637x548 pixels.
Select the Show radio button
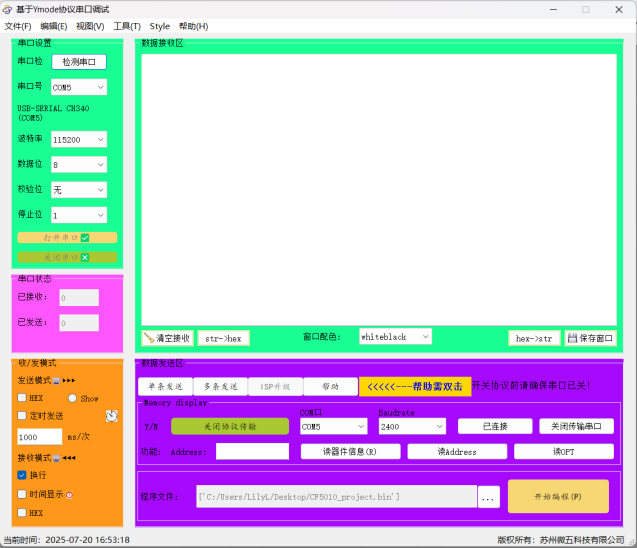click(x=72, y=398)
